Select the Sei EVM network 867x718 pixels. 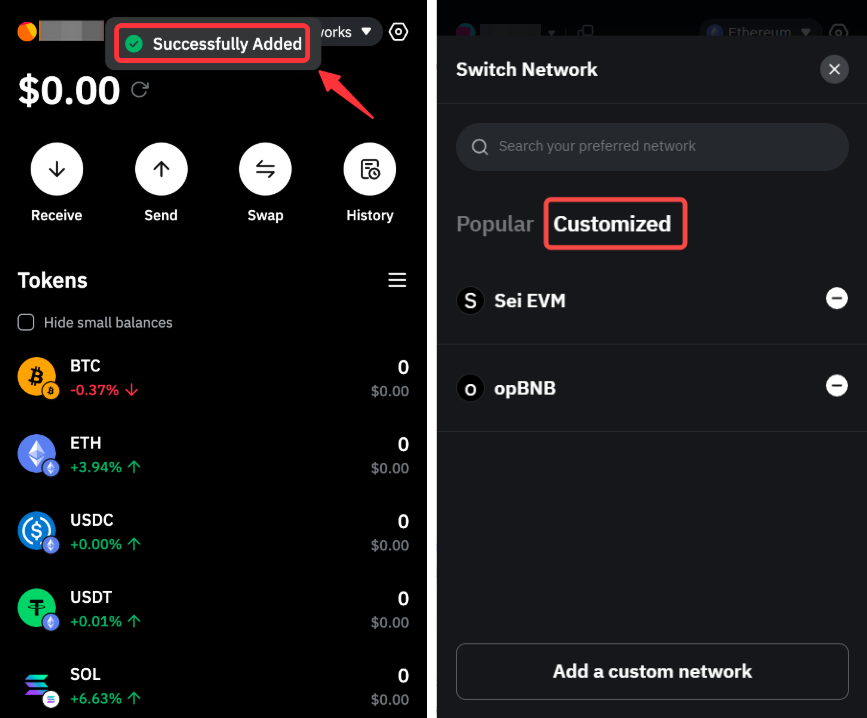pyautogui.click(x=530, y=300)
